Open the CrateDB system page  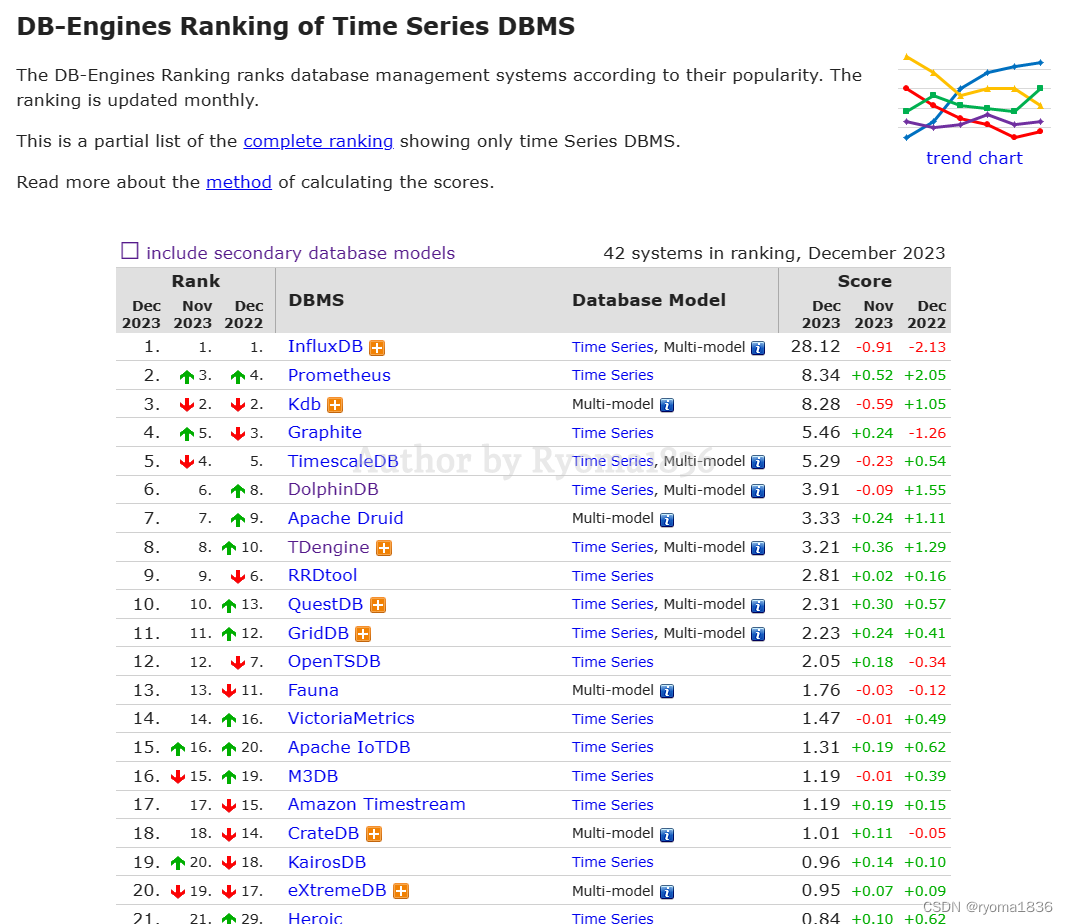click(323, 833)
